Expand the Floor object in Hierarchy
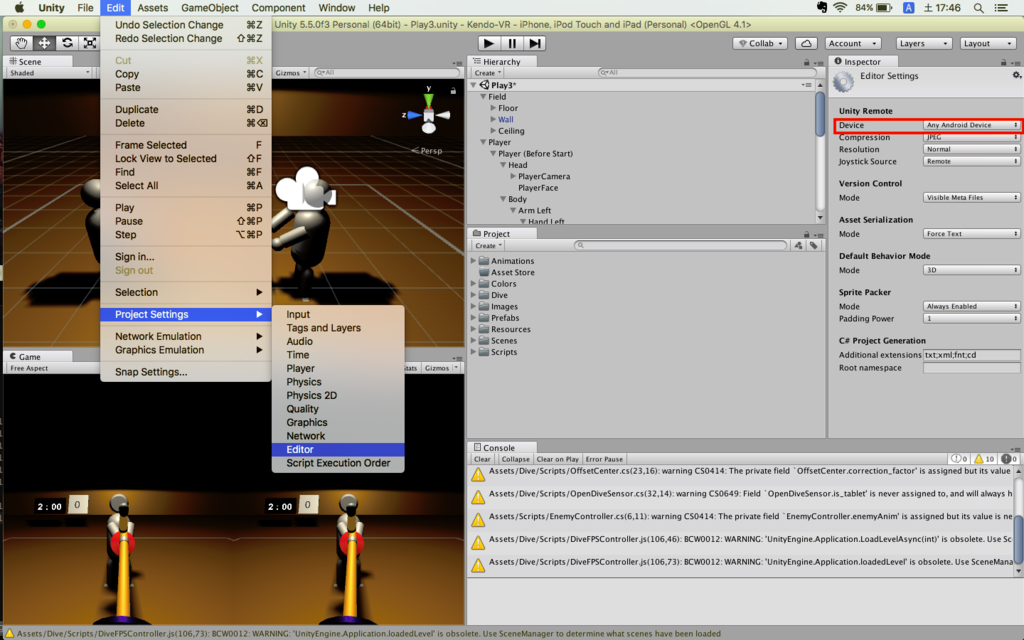Viewport: 1024px width, 640px height. [x=493, y=108]
